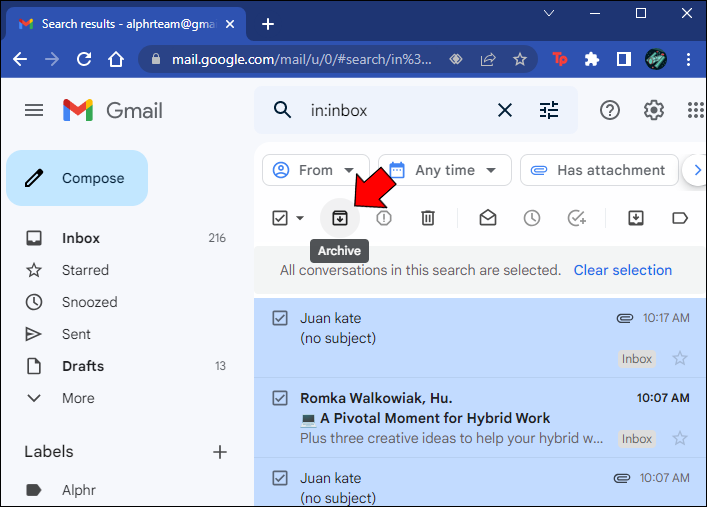The width and height of the screenshot is (707, 507).
Task: Click the Compose button
Action: tap(77, 178)
